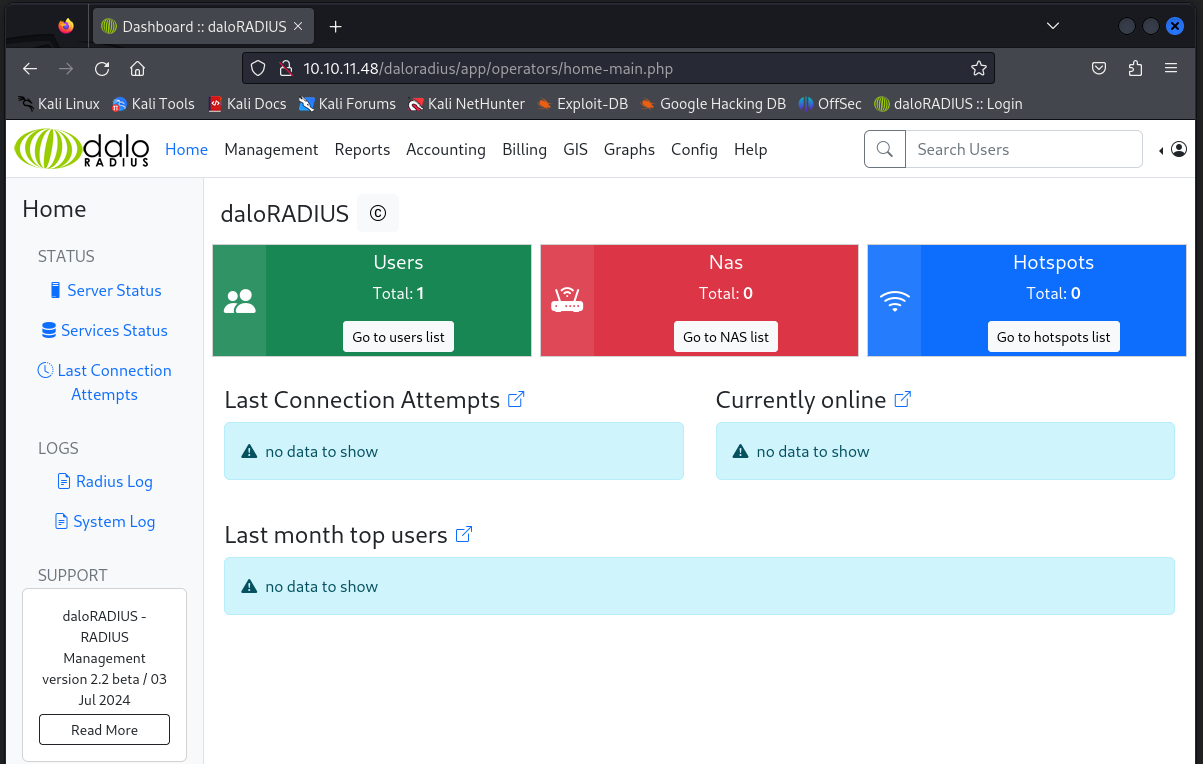Focus the Search Users field

click(1022, 149)
